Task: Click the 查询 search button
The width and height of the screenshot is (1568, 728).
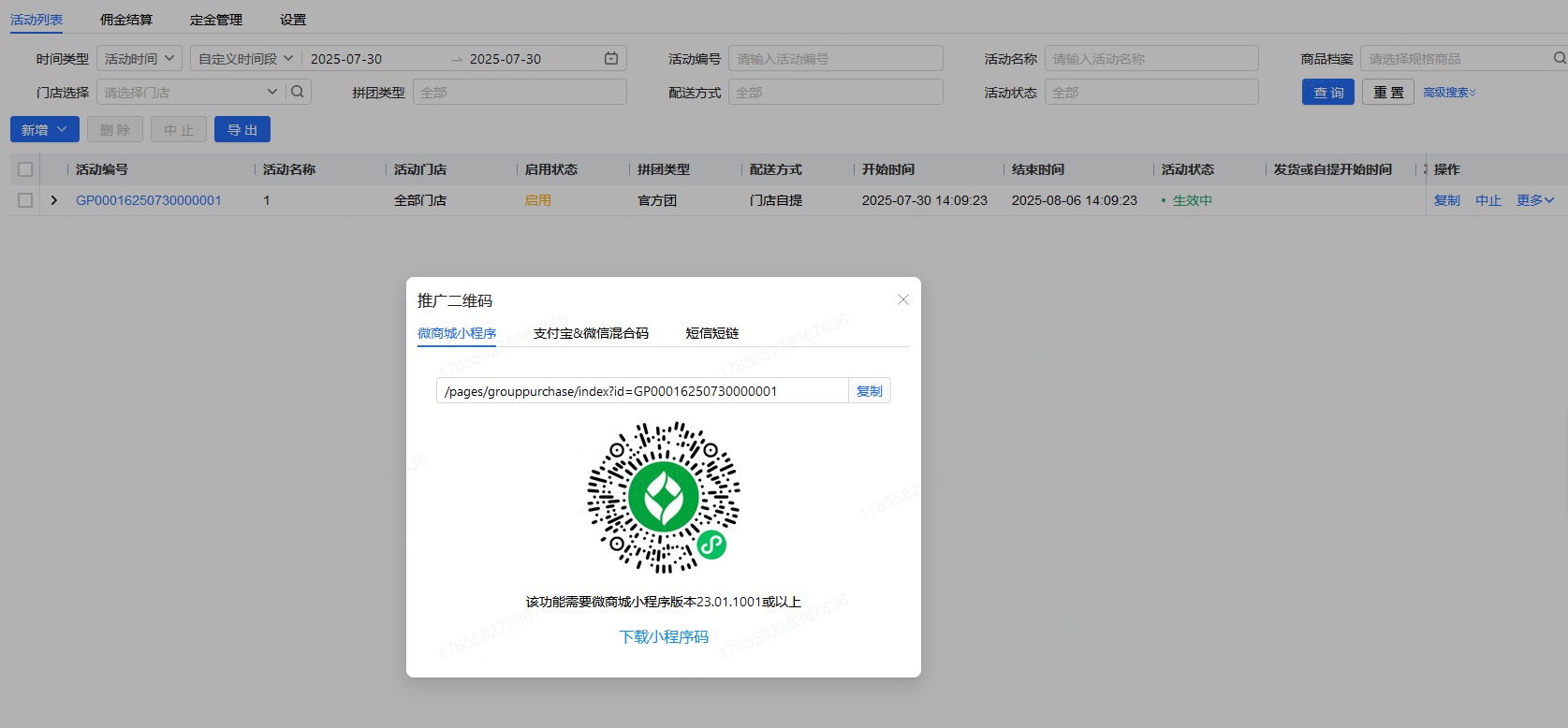Action: click(1328, 92)
